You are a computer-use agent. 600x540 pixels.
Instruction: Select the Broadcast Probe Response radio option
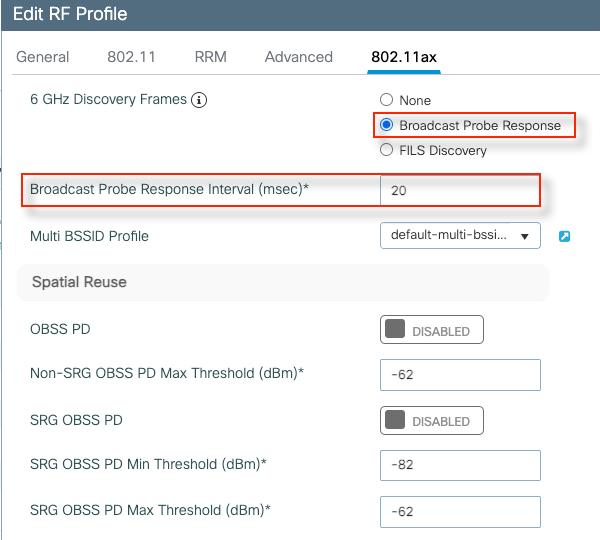[387, 126]
